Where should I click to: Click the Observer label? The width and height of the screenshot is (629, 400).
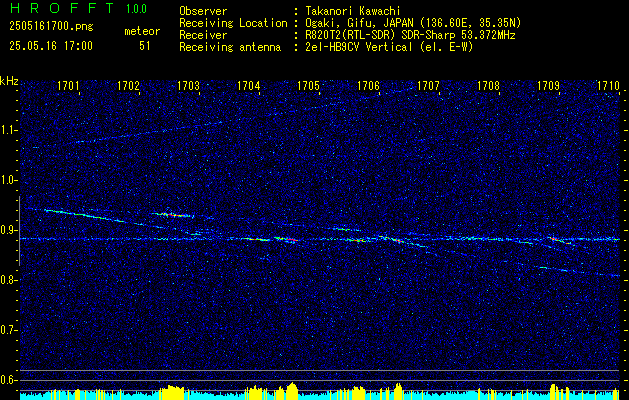[203, 11]
